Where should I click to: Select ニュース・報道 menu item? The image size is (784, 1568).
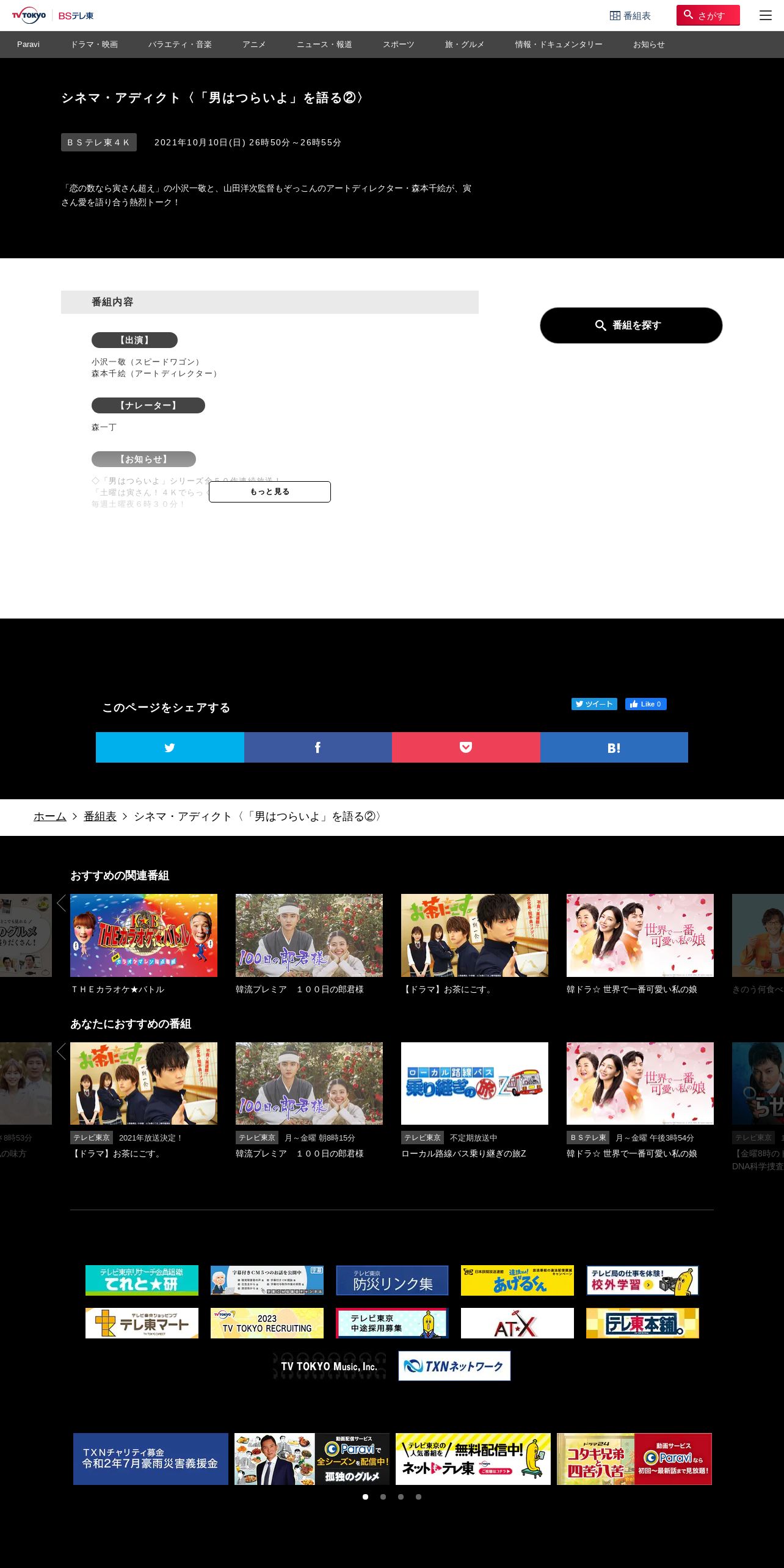tap(324, 45)
